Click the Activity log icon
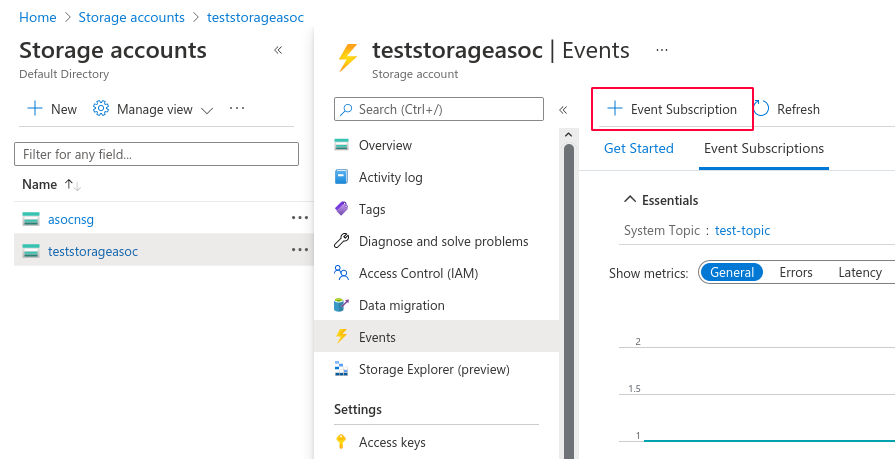Image resolution: width=895 pixels, height=459 pixels. (341, 177)
